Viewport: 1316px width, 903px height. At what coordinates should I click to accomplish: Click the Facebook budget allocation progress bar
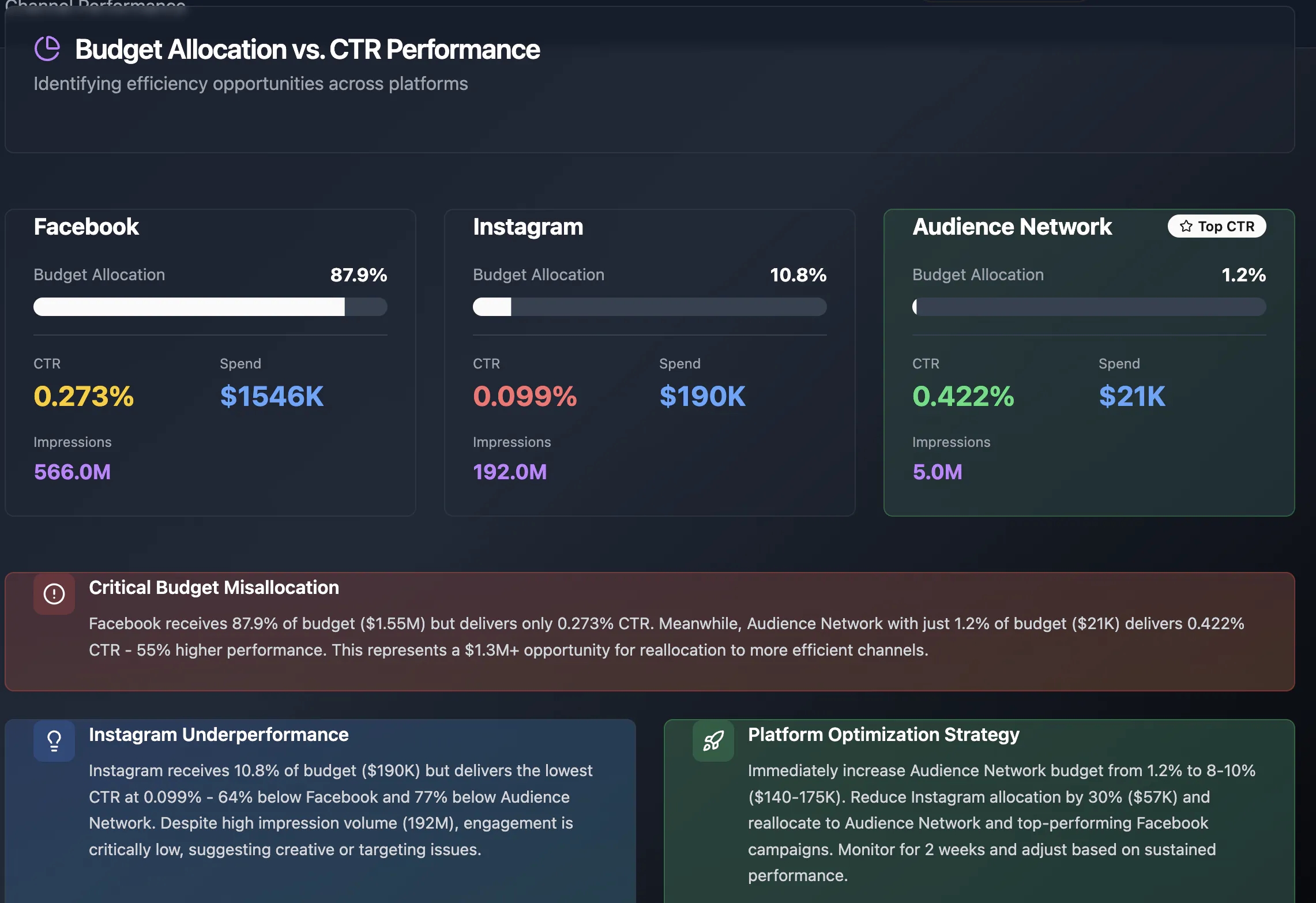point(210,307)
